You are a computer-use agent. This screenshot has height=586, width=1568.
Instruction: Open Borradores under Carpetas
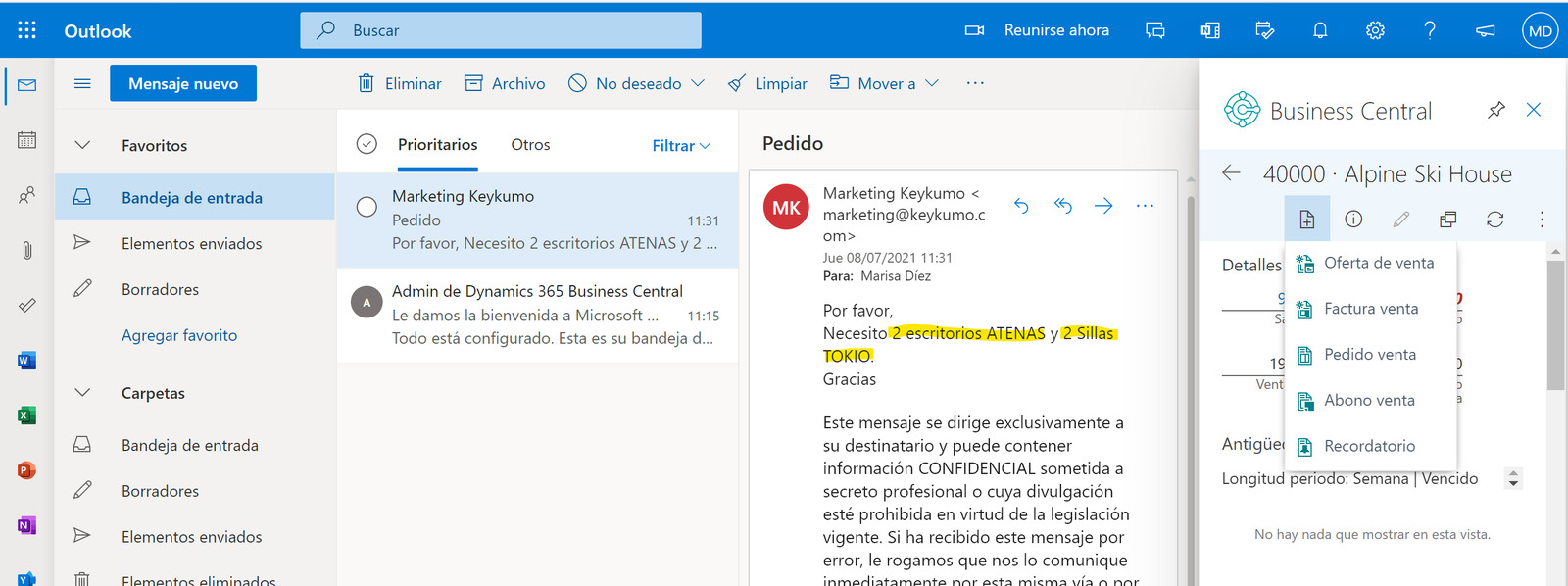195,491
